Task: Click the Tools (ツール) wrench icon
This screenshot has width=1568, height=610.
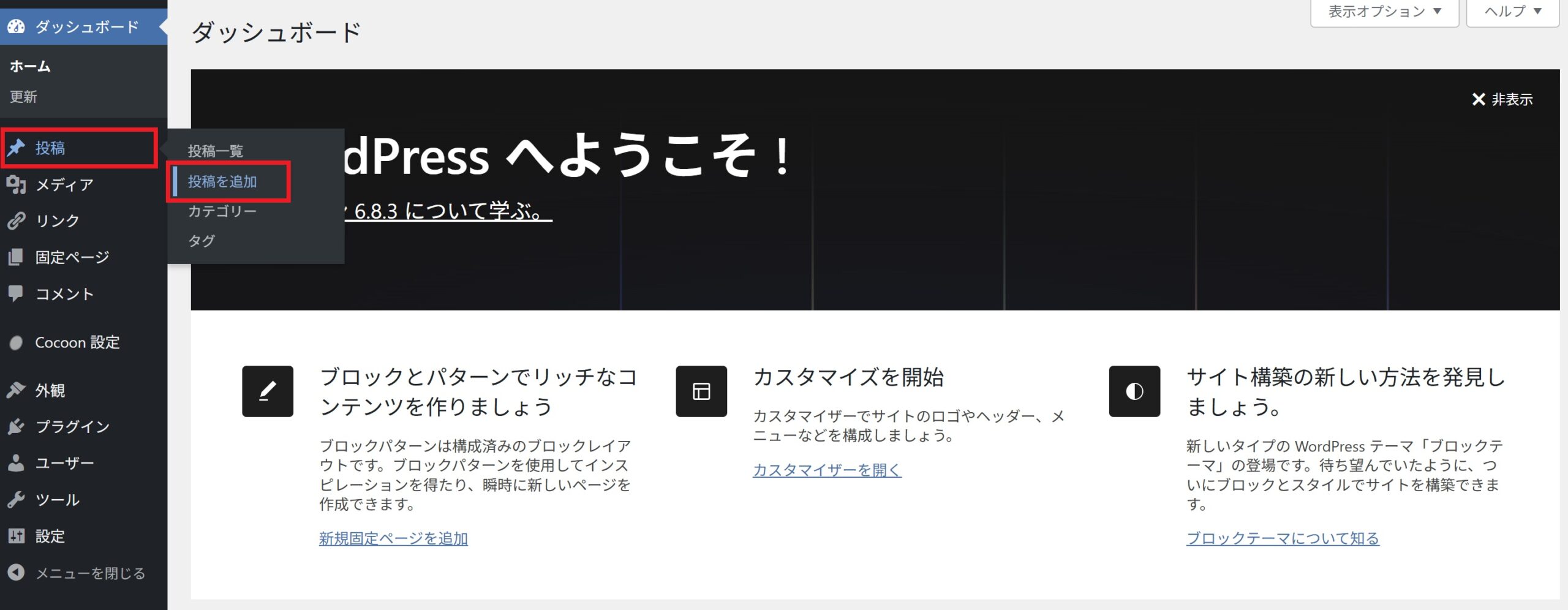Action: click(x=17, y=500)
